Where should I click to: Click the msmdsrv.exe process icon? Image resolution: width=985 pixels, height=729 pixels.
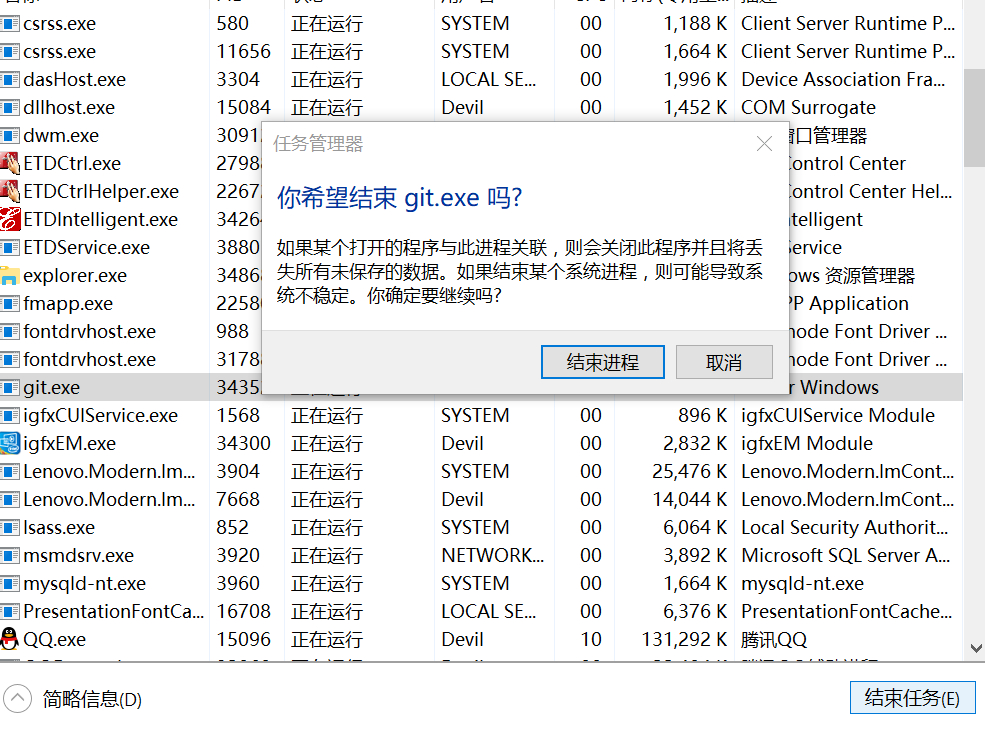click(x=10, y=556)
